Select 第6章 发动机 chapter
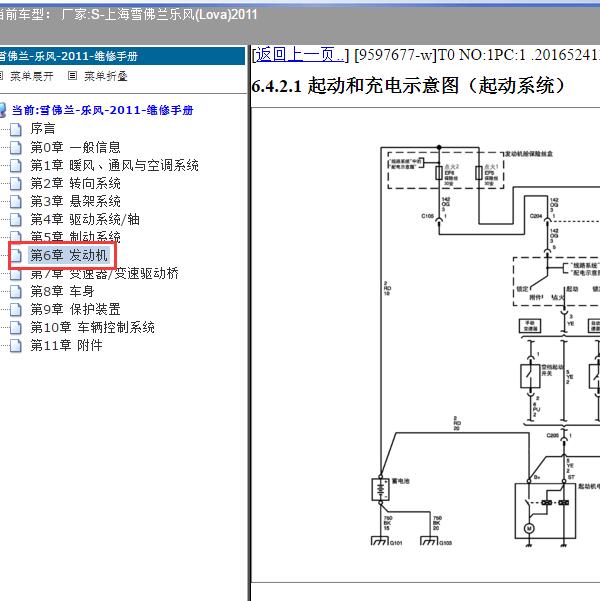Viewport: 600px width, 601px height. [x=69, y=255]
